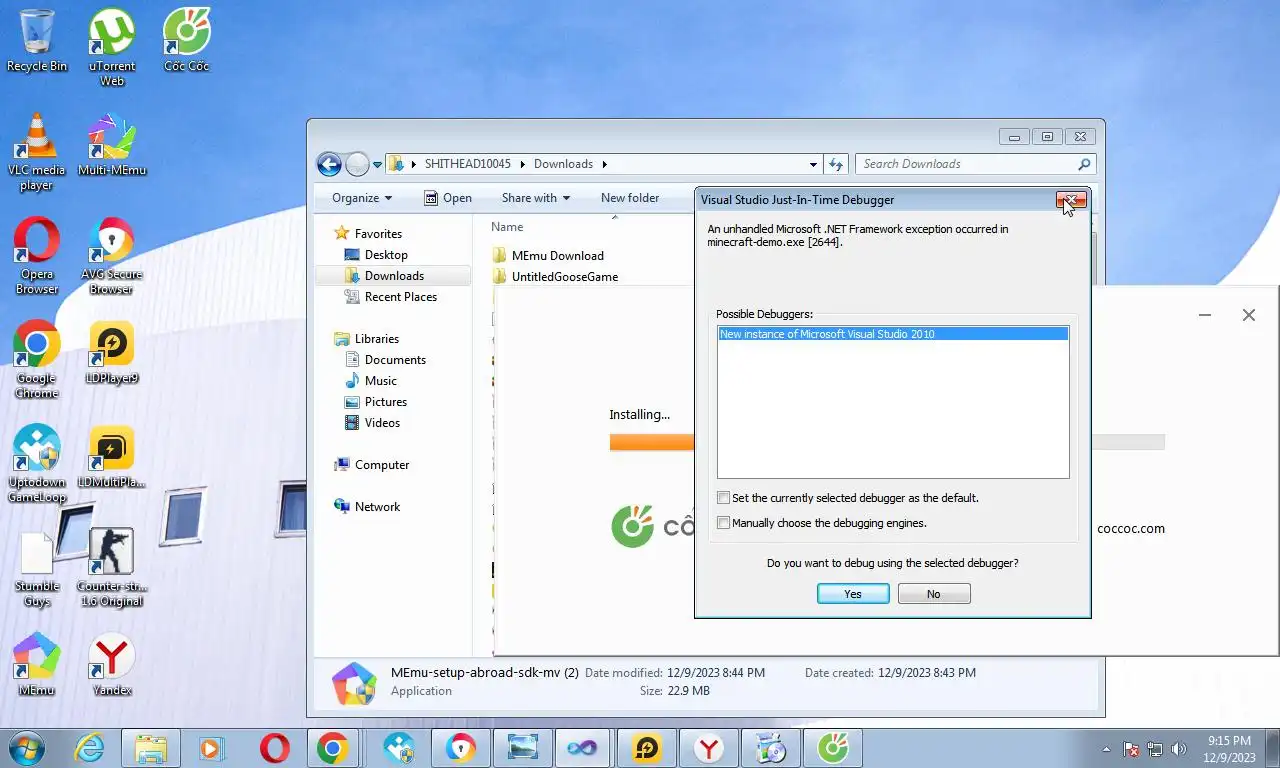Open the Opera Browser desktop shortcut
Screen dimensions: 1280x768
(x=37, y=256)
